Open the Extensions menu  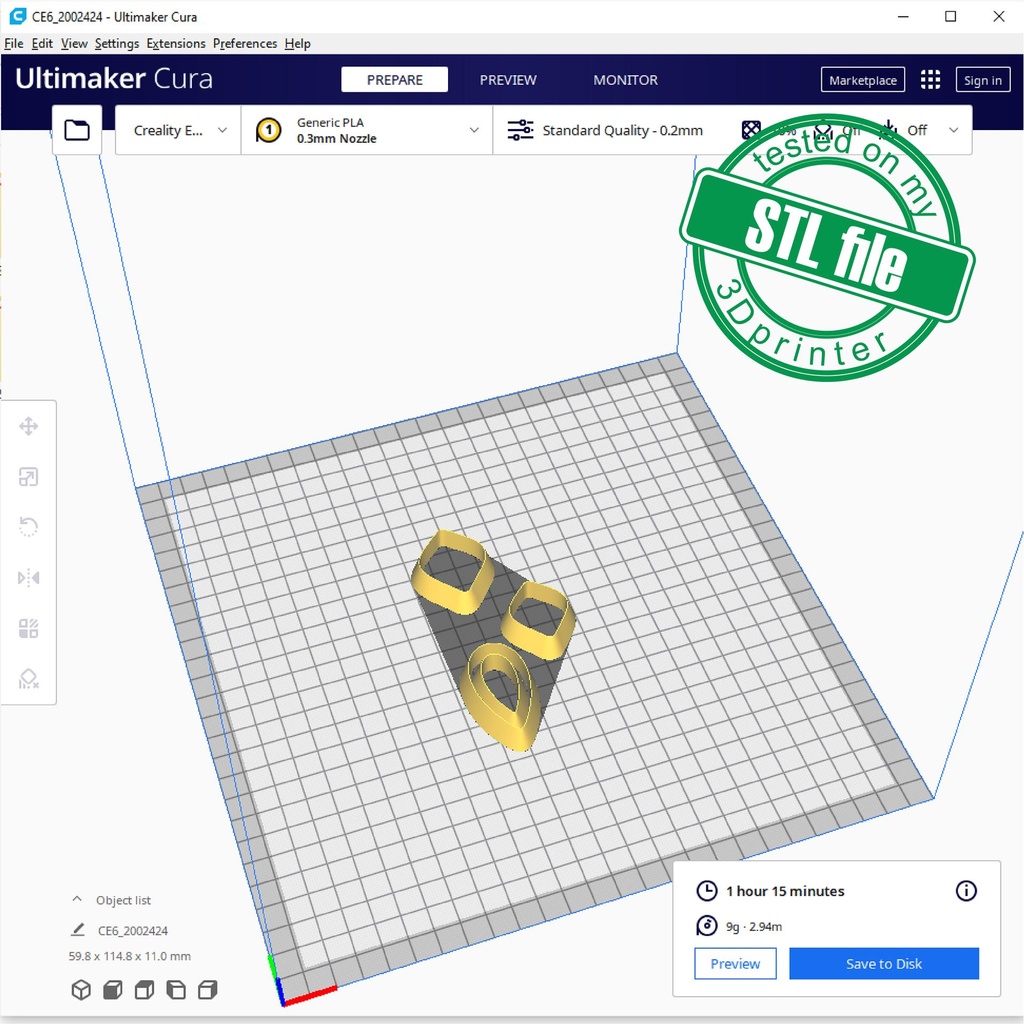point(176,44)
